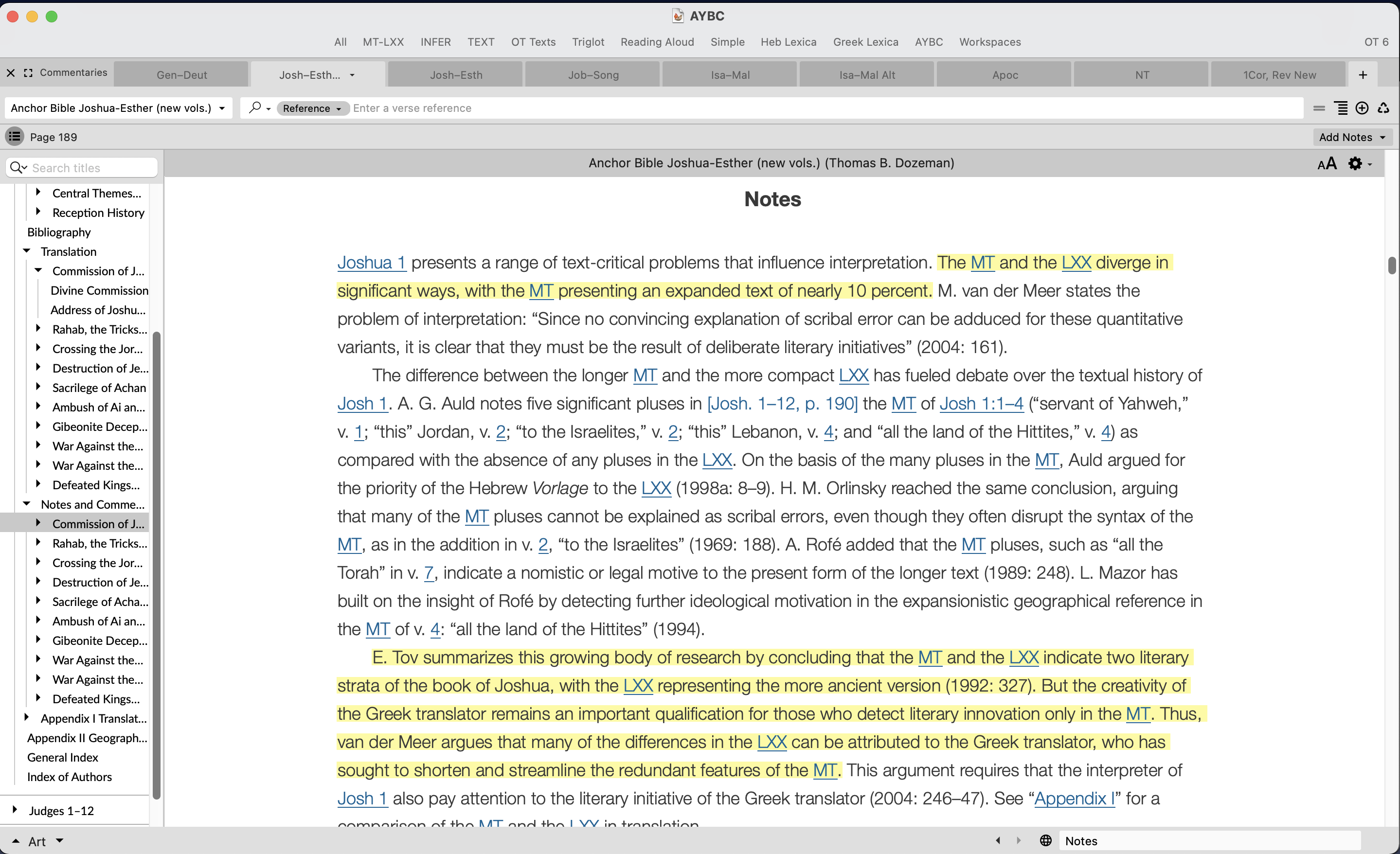Click the magnifier search mode icon
Viewport: 1400px width, 854px height.
[x=256, y=107]
